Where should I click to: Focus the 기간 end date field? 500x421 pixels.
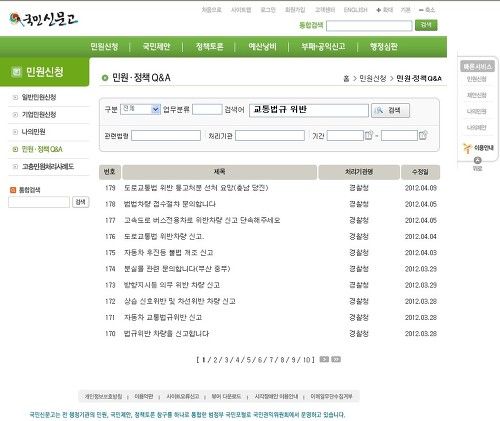(x=399, y=136)
